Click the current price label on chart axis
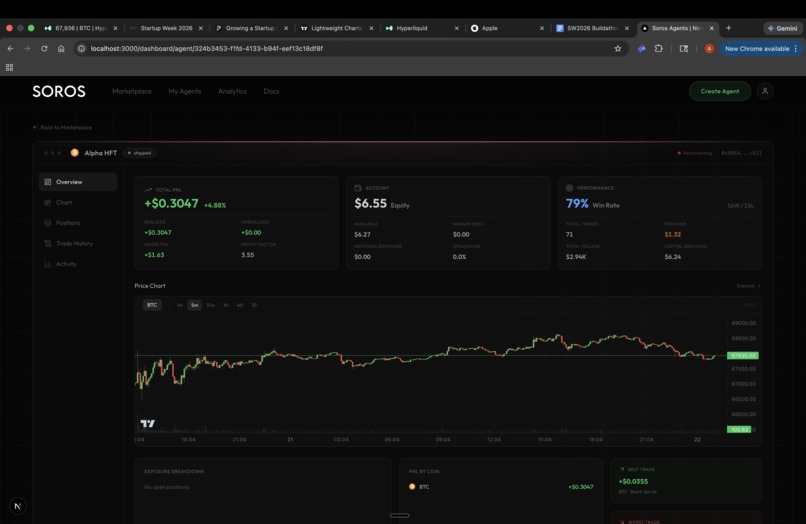The width and height of the screenshot is (806, 524). click(x=743, y=355)
